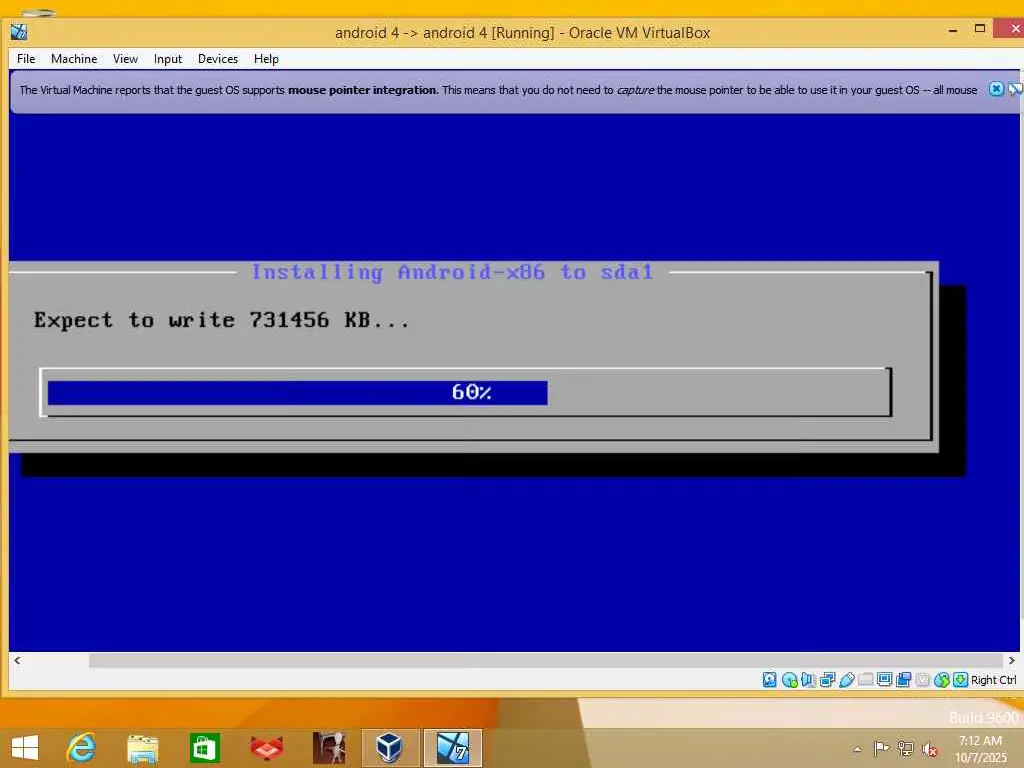This screenshot has width=1024, height=768.
Task: Click the audio status icon
Action: [808, 680]
